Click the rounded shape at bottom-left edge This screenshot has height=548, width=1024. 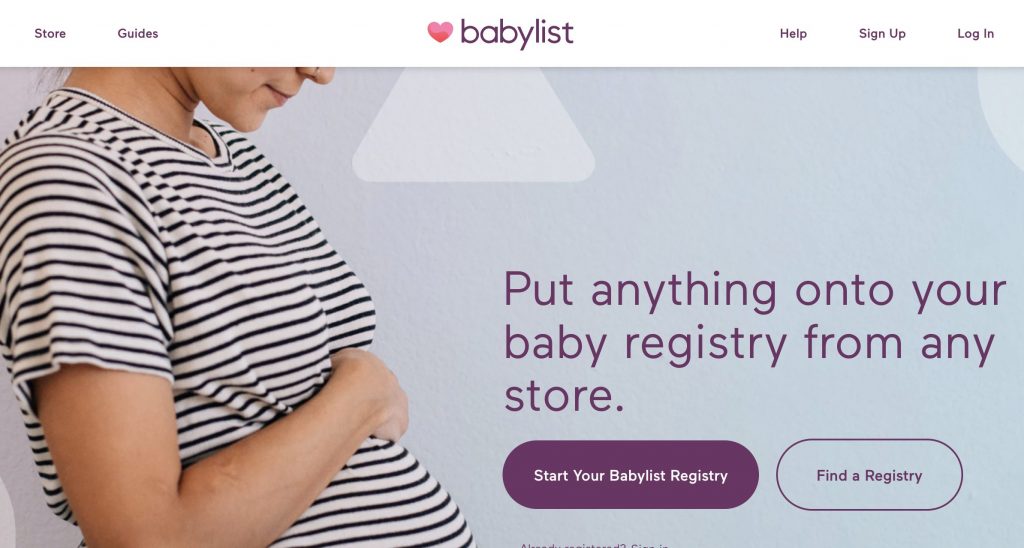click(x=7, y=513)
